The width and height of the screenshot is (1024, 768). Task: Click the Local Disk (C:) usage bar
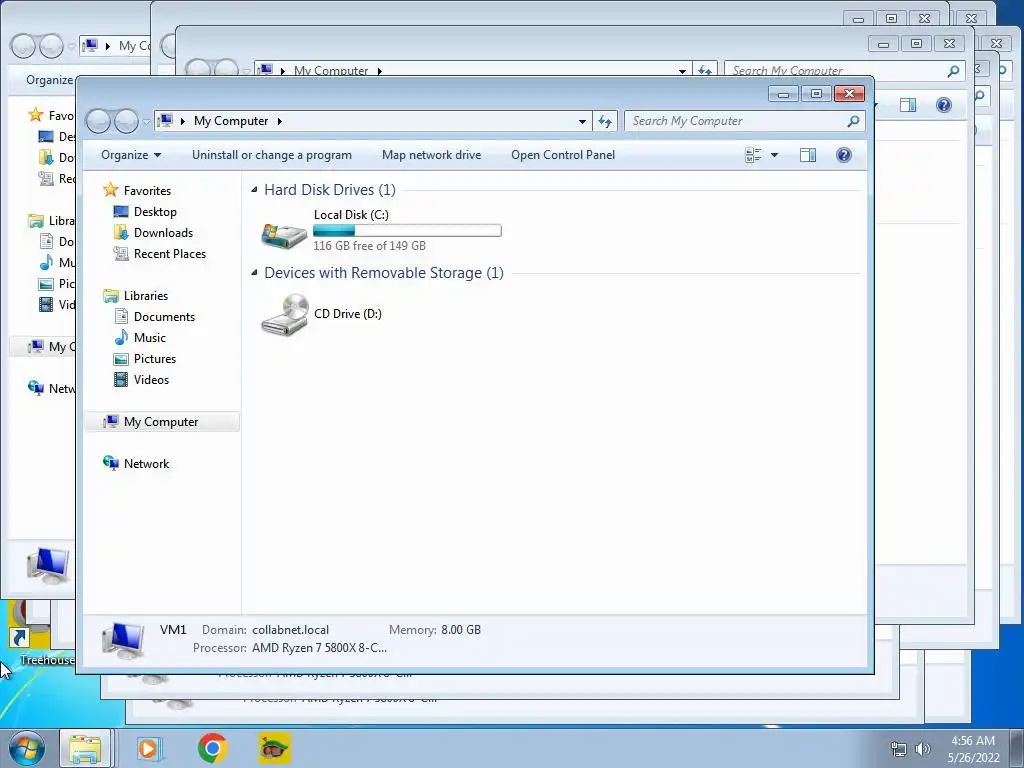[407, 231]
